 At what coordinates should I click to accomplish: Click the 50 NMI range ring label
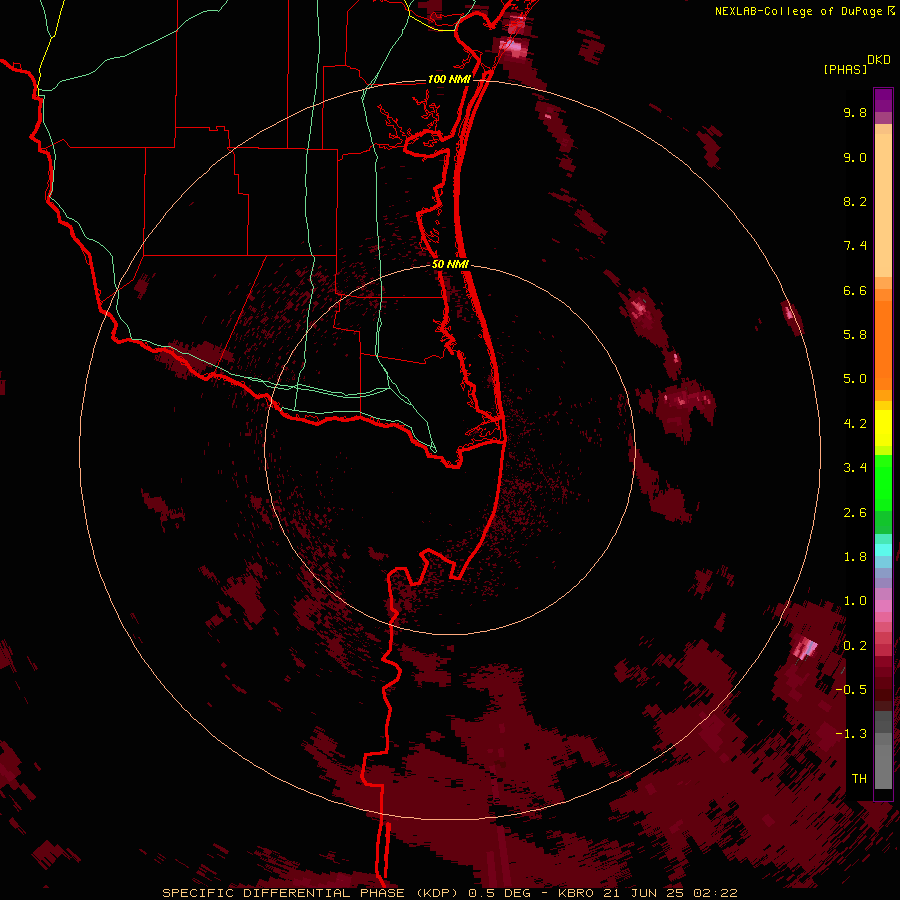pos(450,264)
